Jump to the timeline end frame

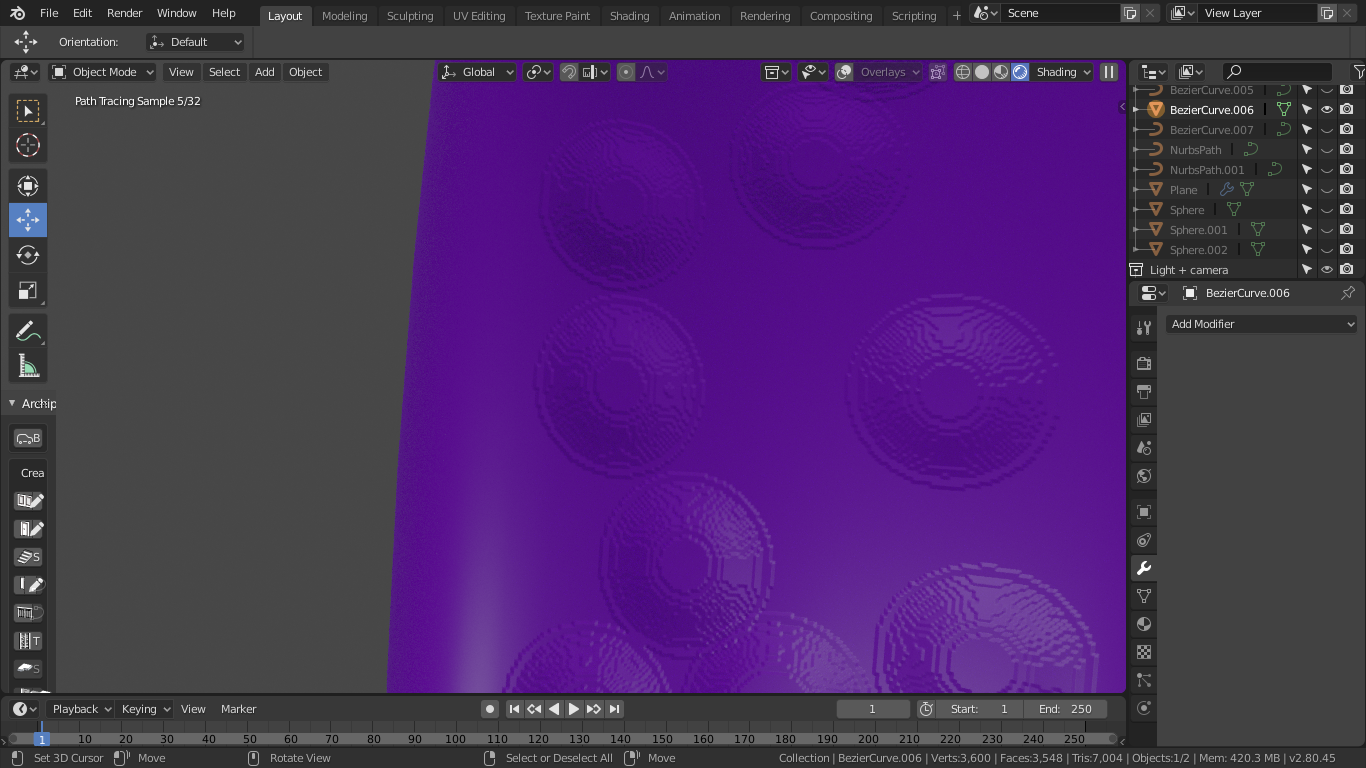pos(615,709)
